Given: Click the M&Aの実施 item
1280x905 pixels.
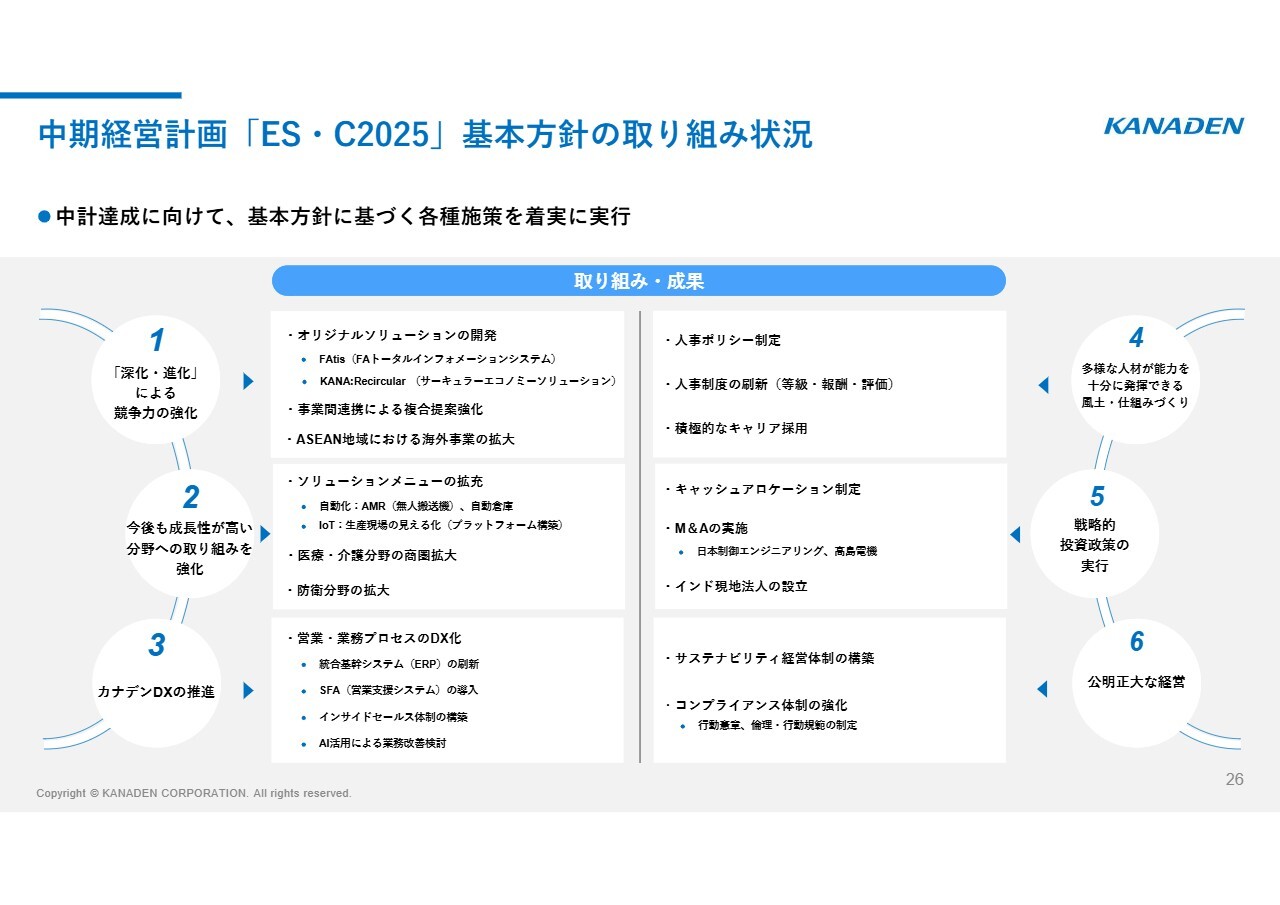Looking at the screenshot, I should click(711, 528).
